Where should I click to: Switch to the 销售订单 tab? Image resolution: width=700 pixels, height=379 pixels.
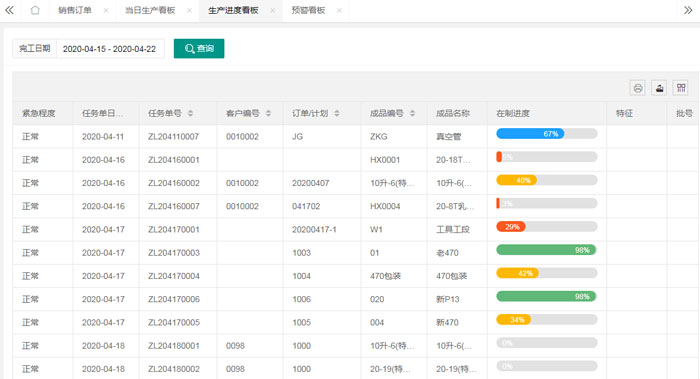(75, 10)
